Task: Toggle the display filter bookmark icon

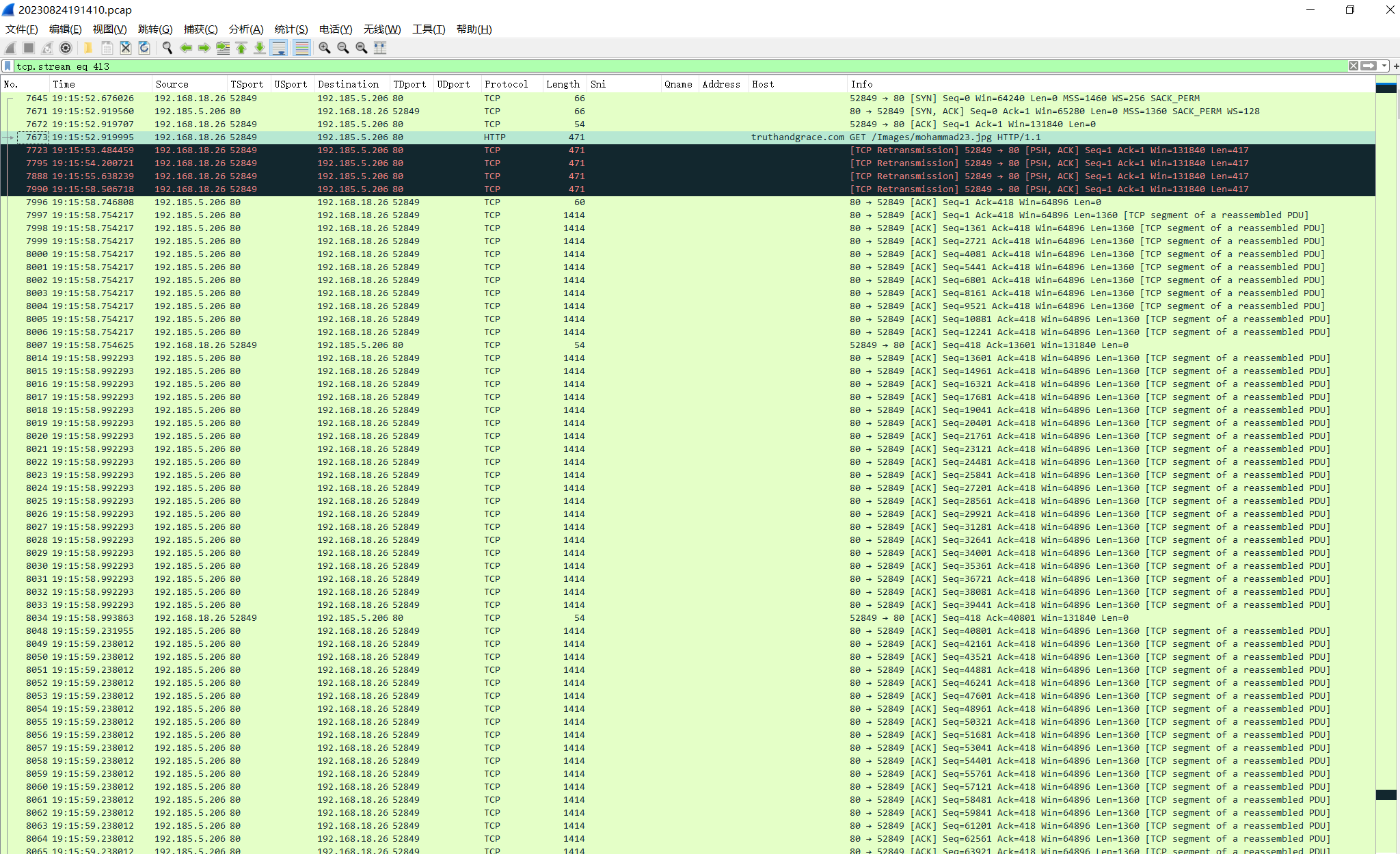Action: tap(8, 66)
